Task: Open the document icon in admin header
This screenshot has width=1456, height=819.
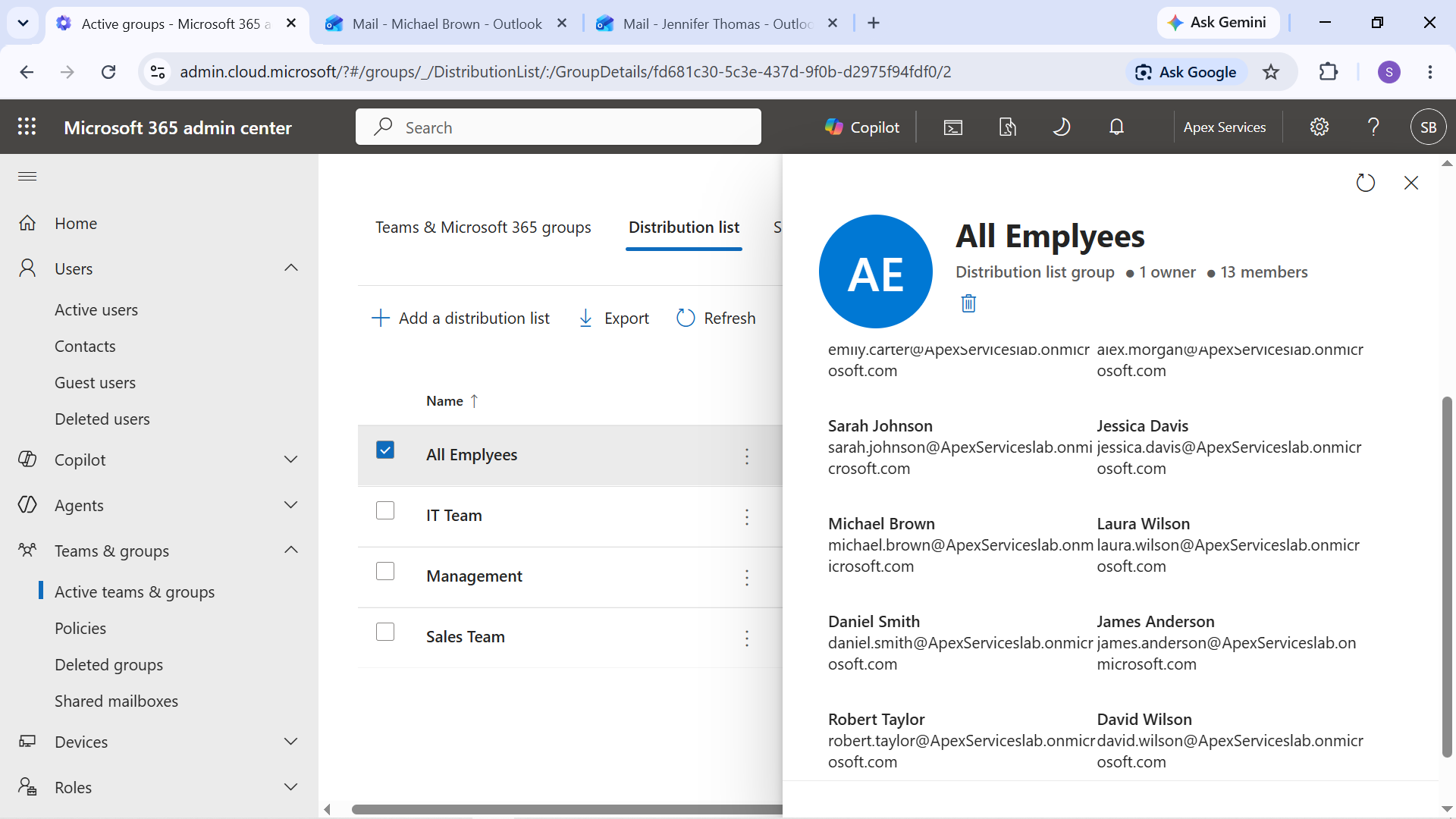Action: (1008, 127)
